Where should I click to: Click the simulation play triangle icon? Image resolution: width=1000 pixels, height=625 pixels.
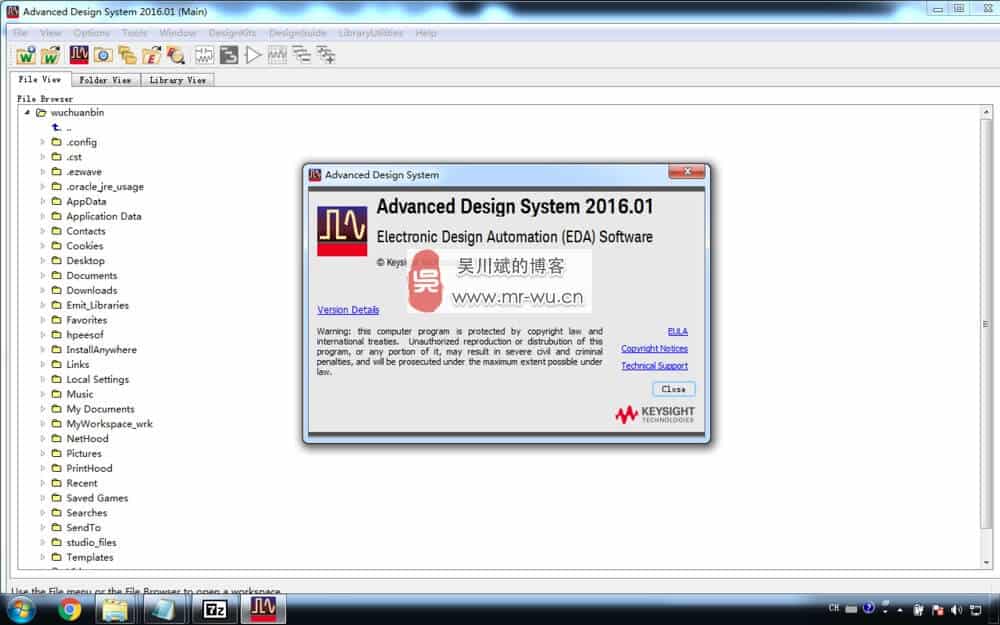point(253,55)
